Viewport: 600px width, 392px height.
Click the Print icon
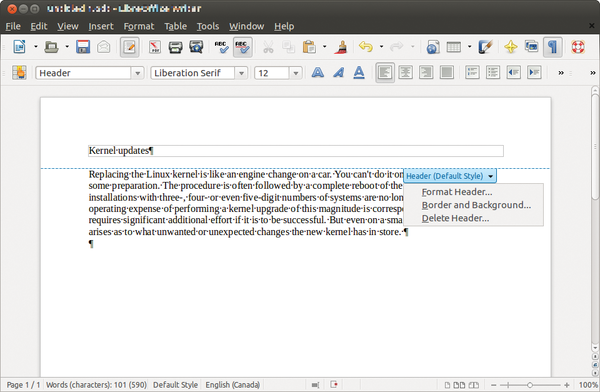click(175, 47)
